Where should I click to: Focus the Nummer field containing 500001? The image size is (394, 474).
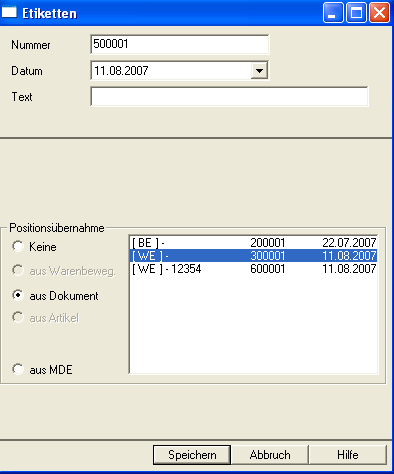pos(180,44)
